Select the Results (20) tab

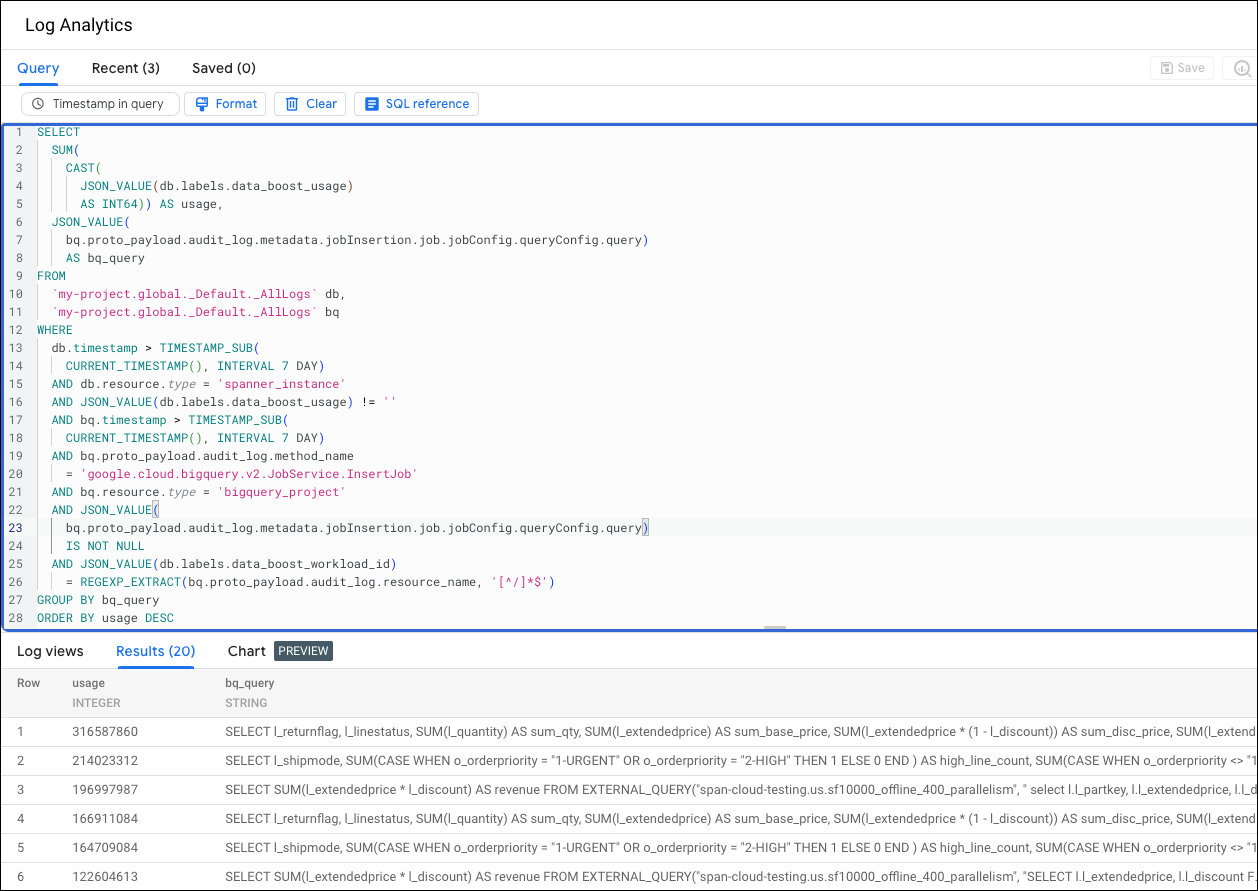(x=155, y=651)
